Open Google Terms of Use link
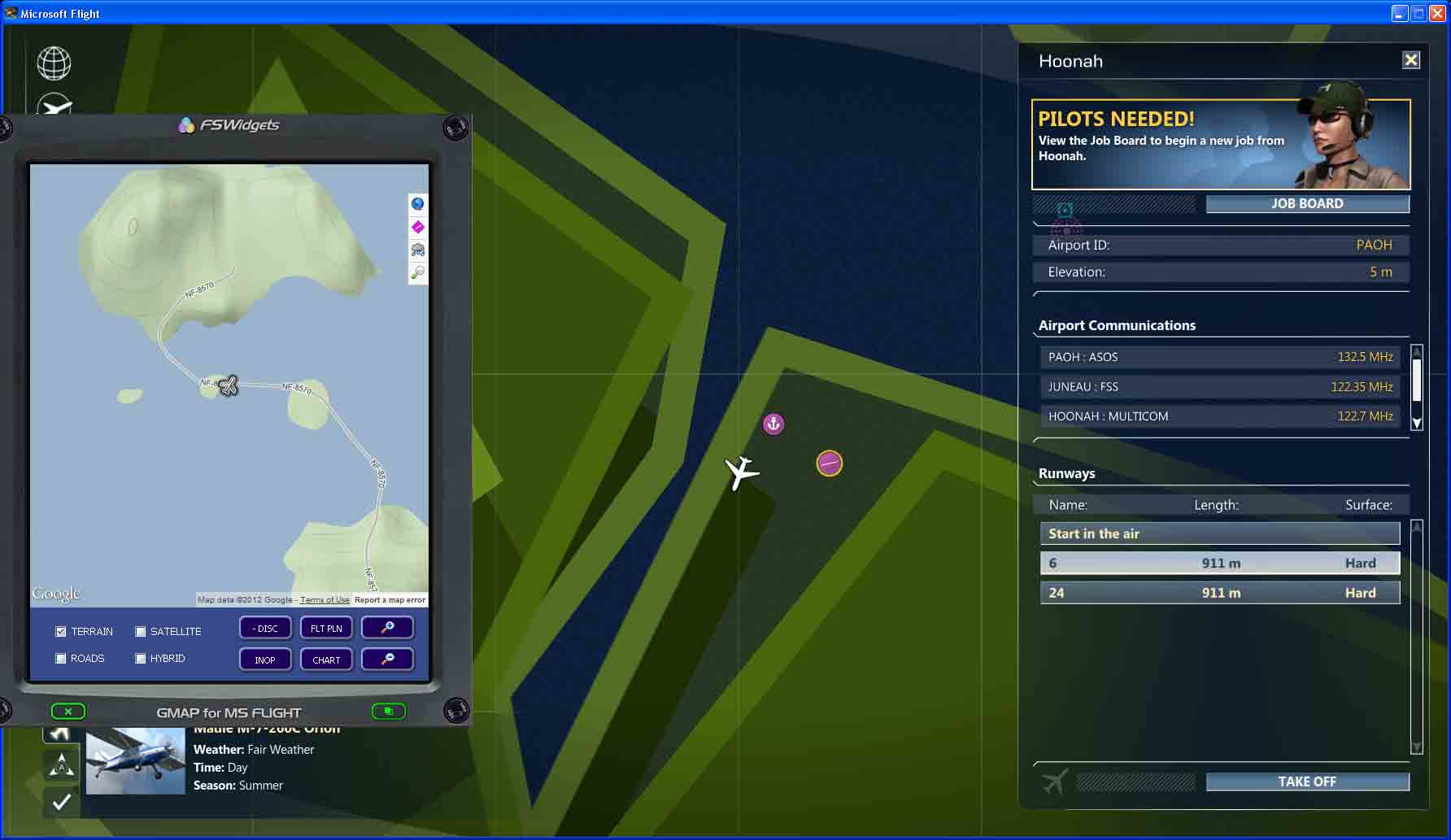 point(325,600)
